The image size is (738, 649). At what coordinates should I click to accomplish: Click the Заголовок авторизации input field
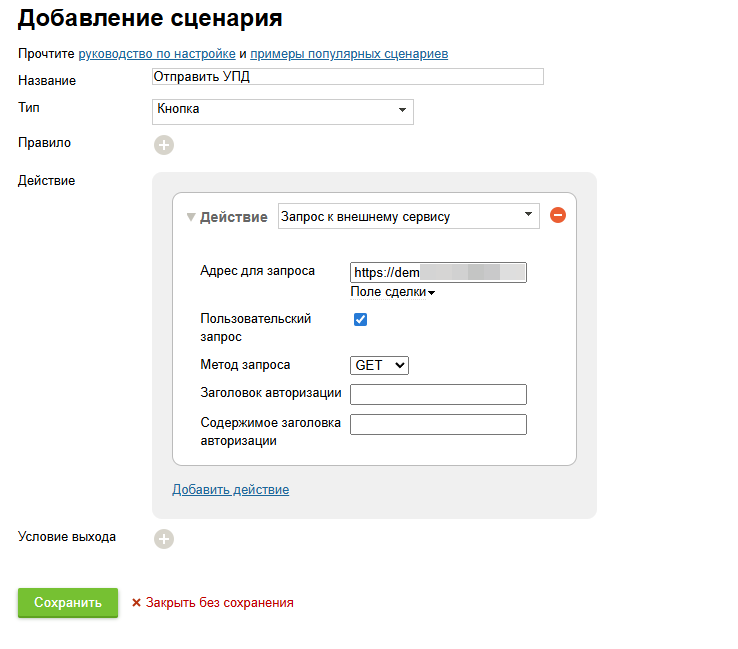[438, 394]
